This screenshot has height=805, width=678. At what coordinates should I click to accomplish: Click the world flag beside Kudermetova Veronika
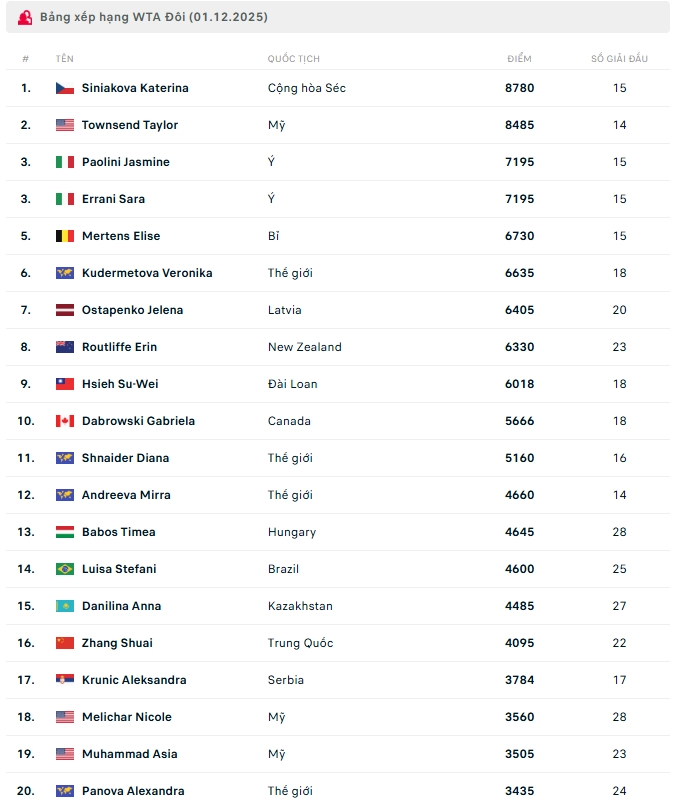[65, 273]
